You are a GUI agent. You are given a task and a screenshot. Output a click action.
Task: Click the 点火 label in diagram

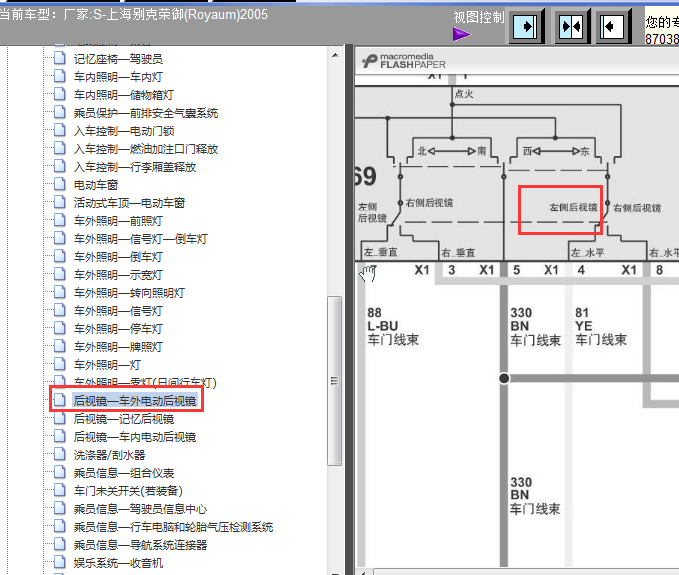click(464, 94)
